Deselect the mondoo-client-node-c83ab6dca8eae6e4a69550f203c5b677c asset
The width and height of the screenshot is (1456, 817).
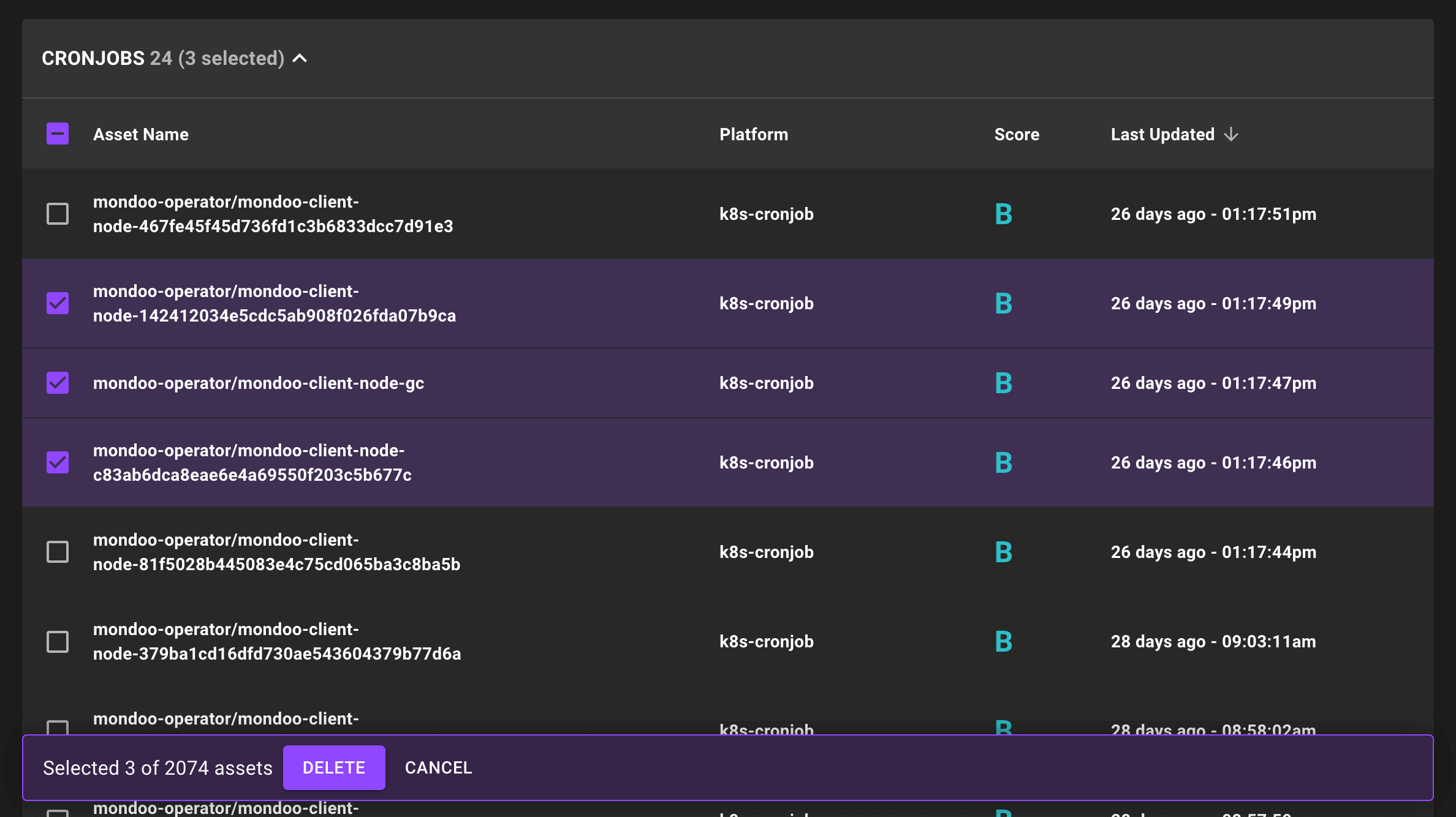coord(57,462)
